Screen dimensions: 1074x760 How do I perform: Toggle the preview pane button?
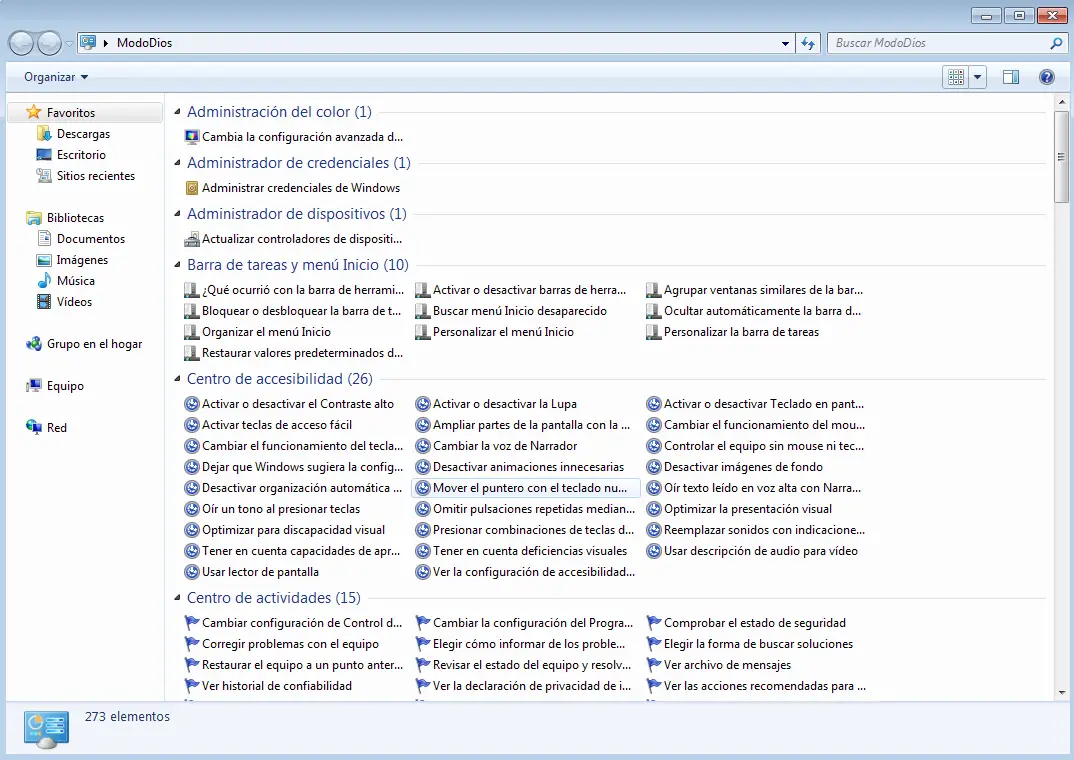1011,77
